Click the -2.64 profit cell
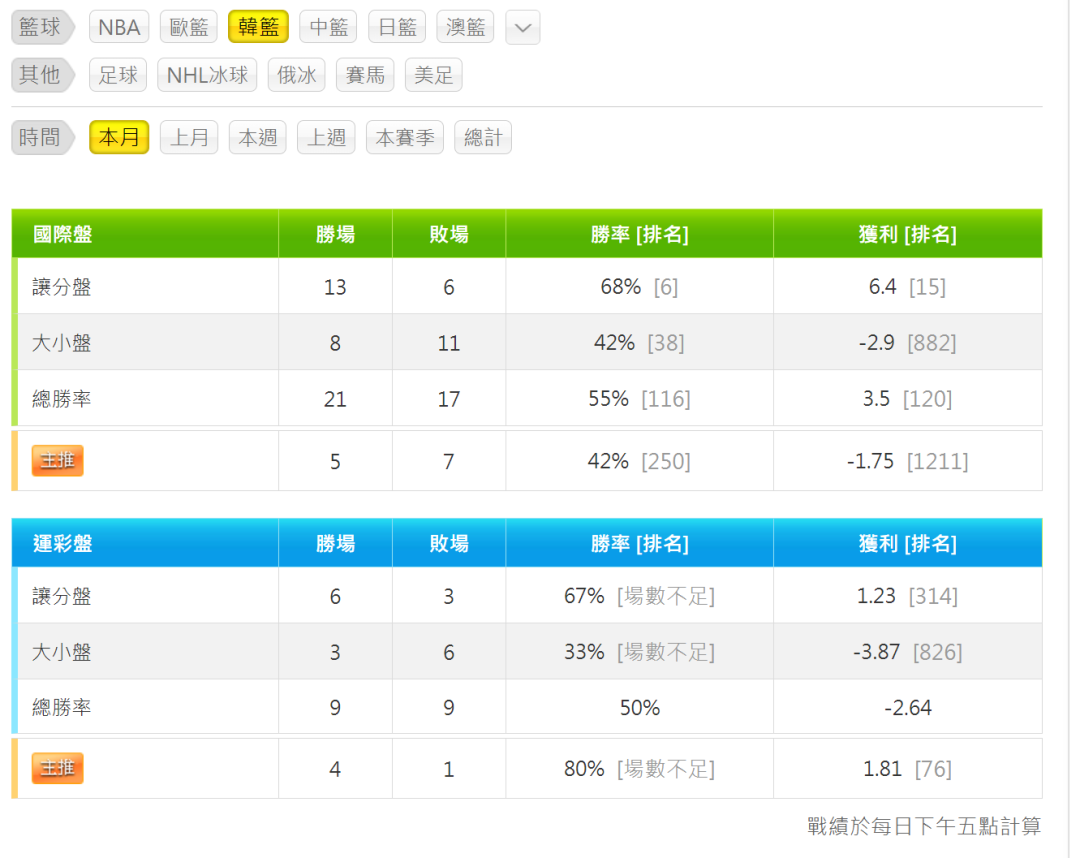 tap(908, 708)
